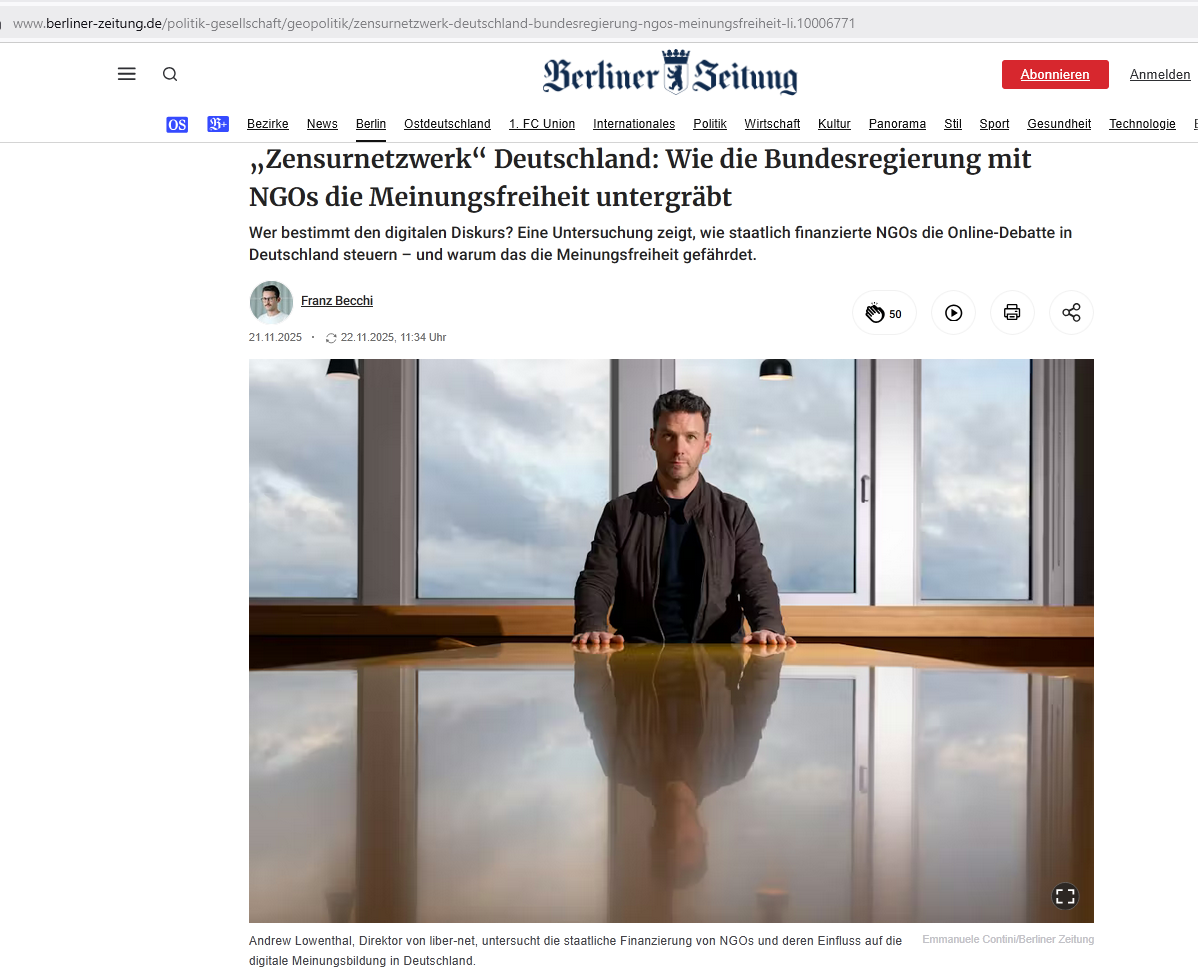Share the article via share icon

(1071, 312)
